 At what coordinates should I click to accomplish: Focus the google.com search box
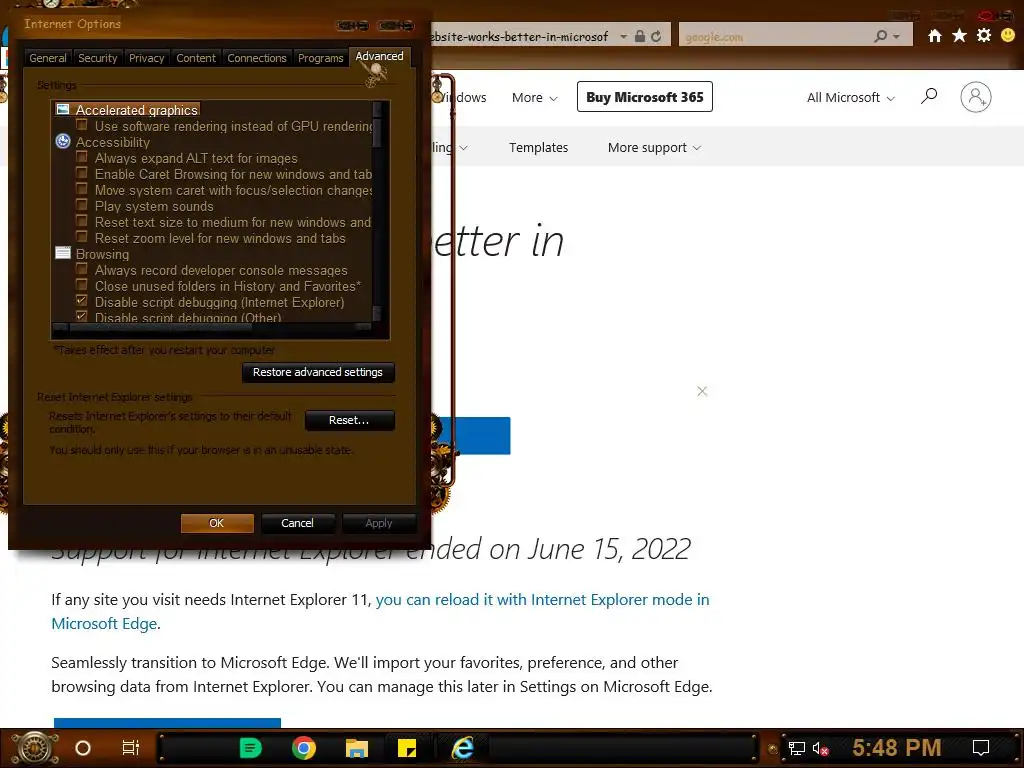[777, 37]
